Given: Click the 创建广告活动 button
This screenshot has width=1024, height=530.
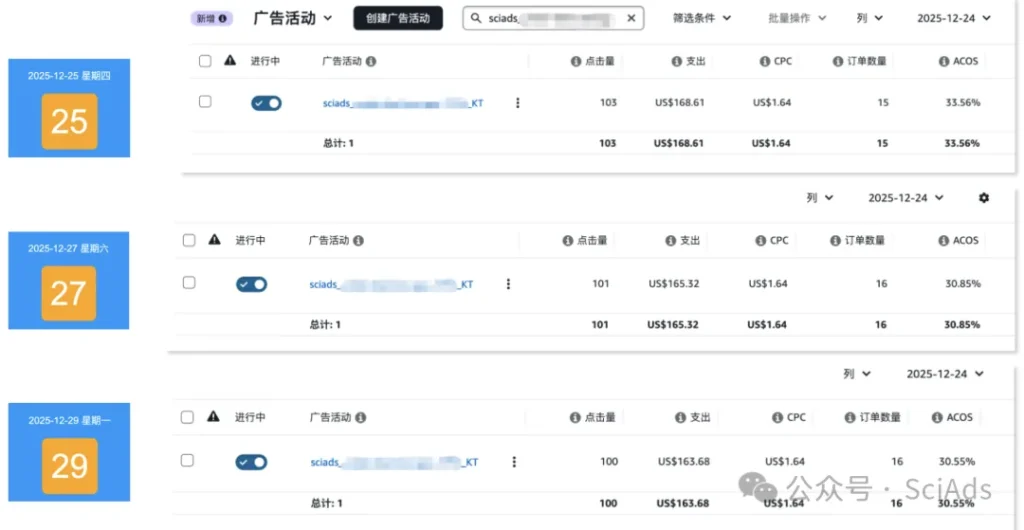Looking at the screenshot, I should [x=397, y=18].
